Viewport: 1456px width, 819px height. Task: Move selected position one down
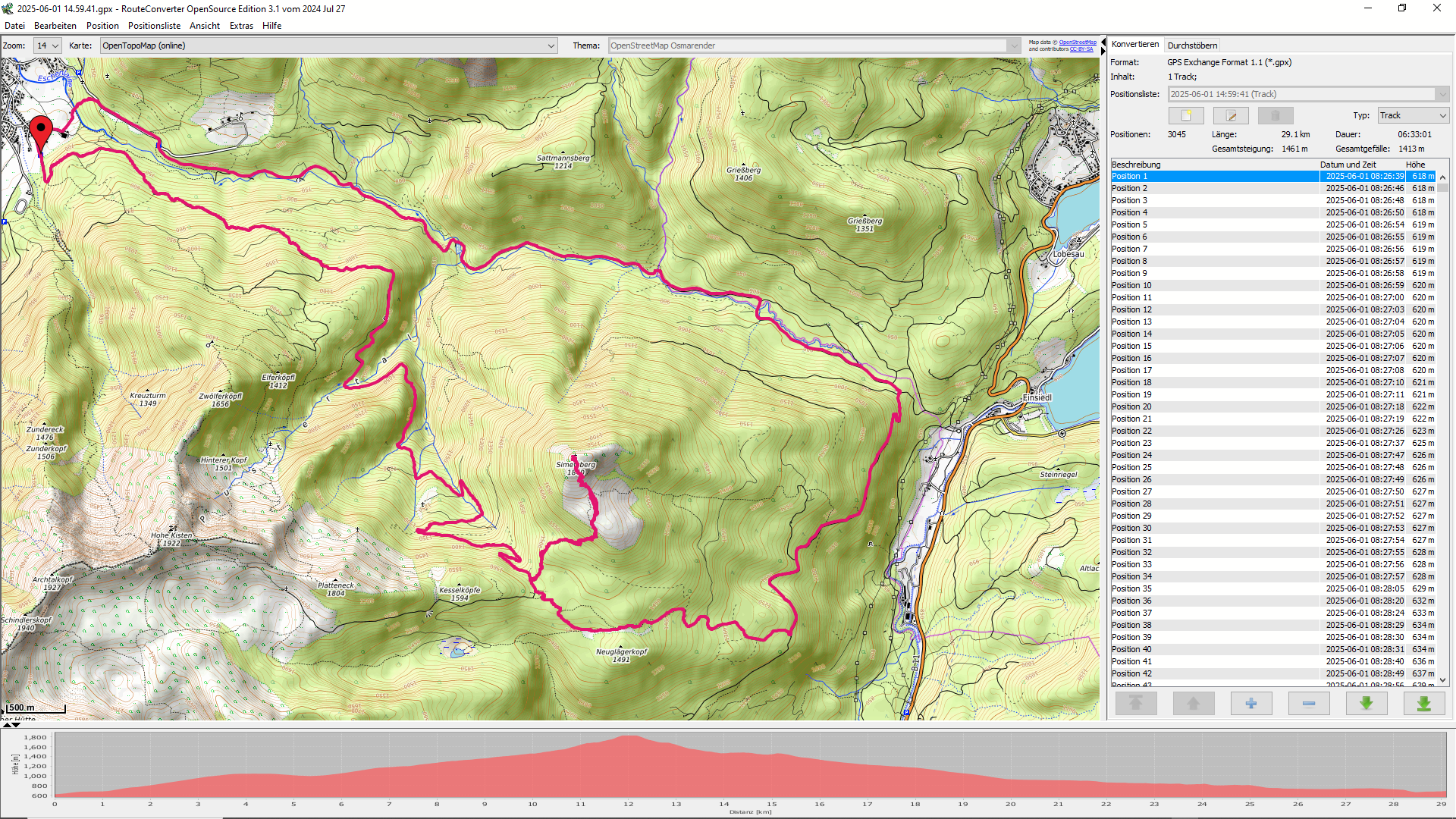(1367, 704)
